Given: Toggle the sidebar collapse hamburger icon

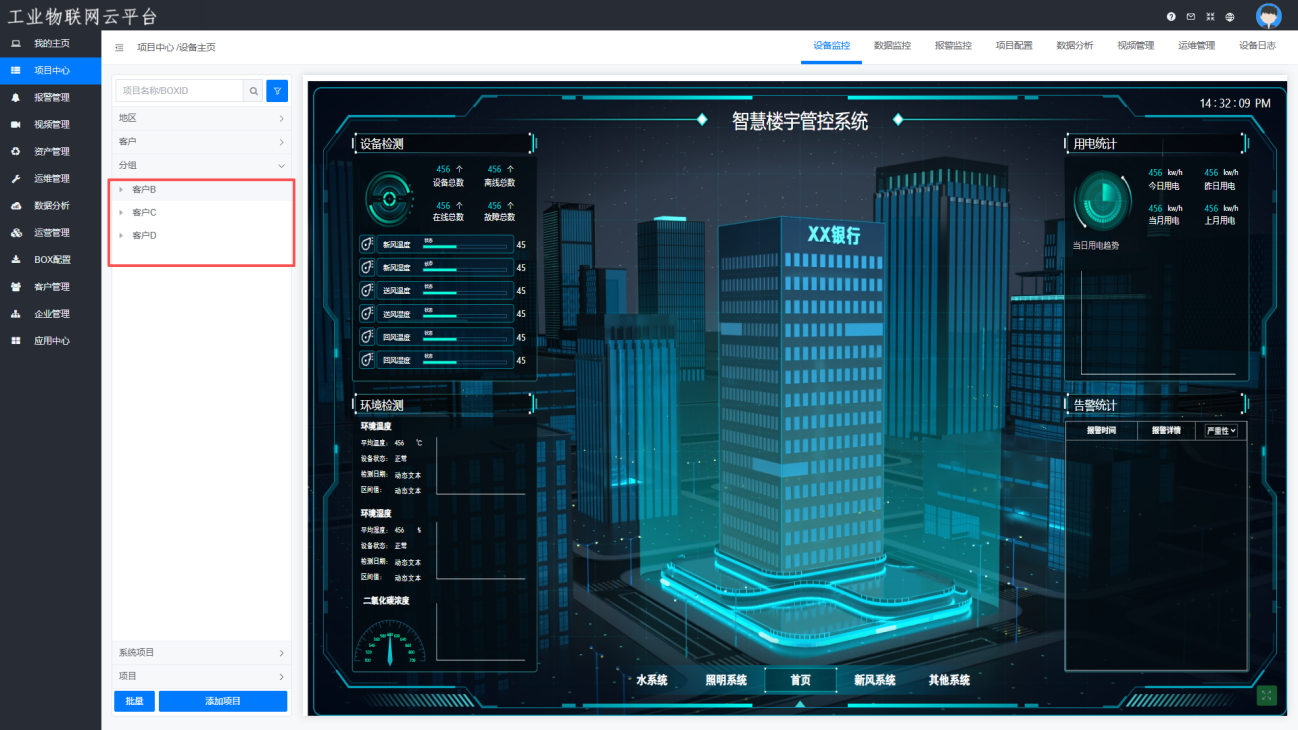Looking at the screenshot, I should click(x=120, y=47).
